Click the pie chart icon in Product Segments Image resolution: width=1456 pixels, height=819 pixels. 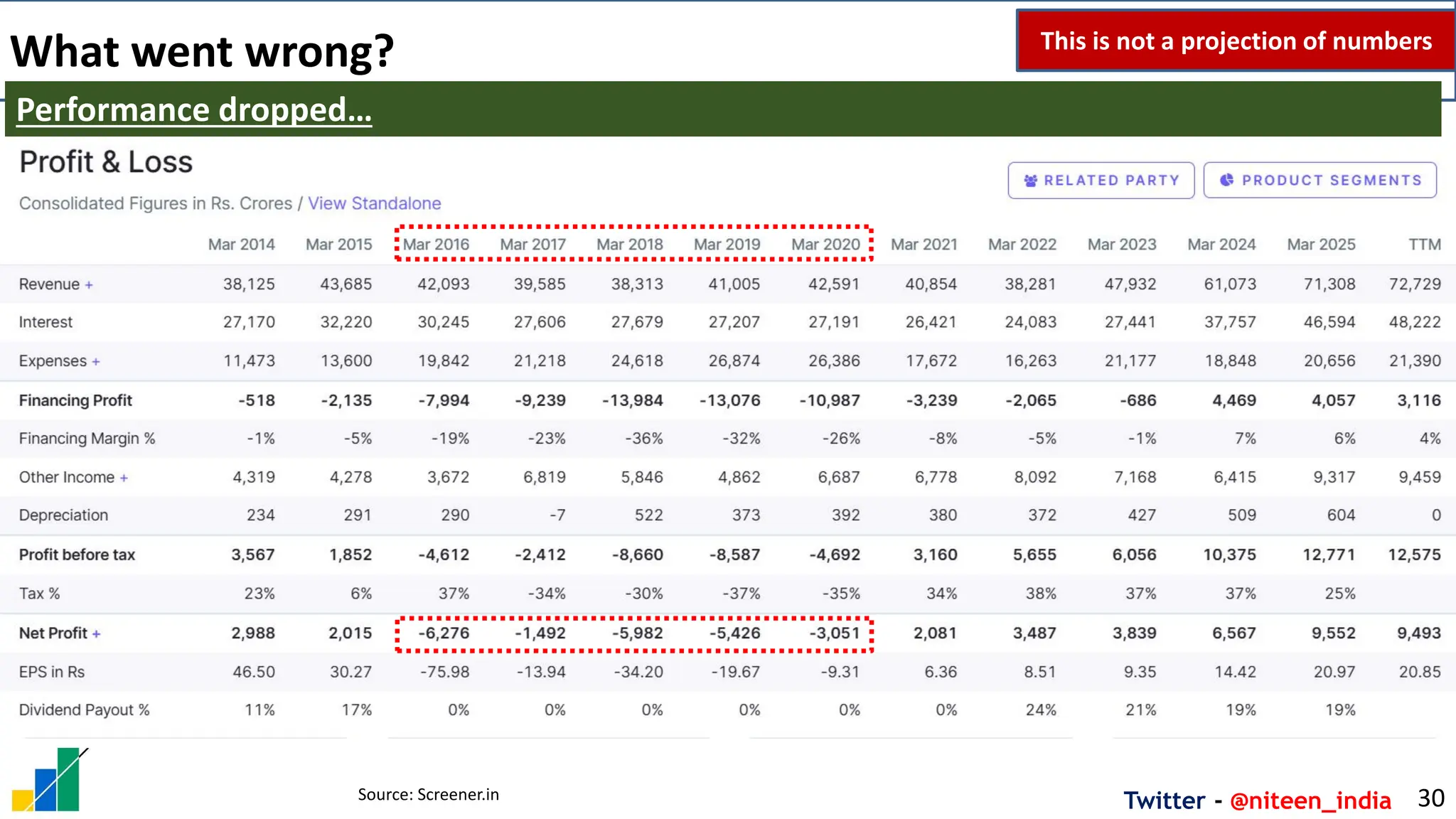click(1226, 180)
